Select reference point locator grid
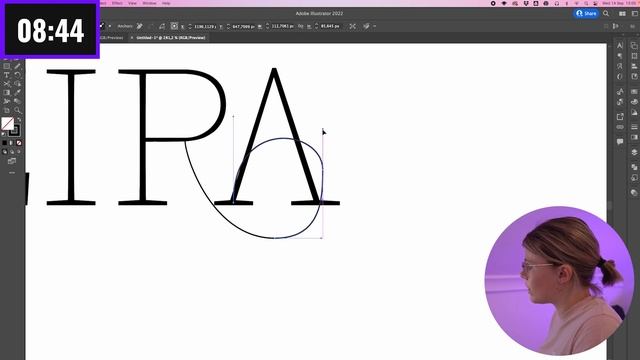Image resolution: width=640 pixels, height=360 pixels. tap(174, 26)
